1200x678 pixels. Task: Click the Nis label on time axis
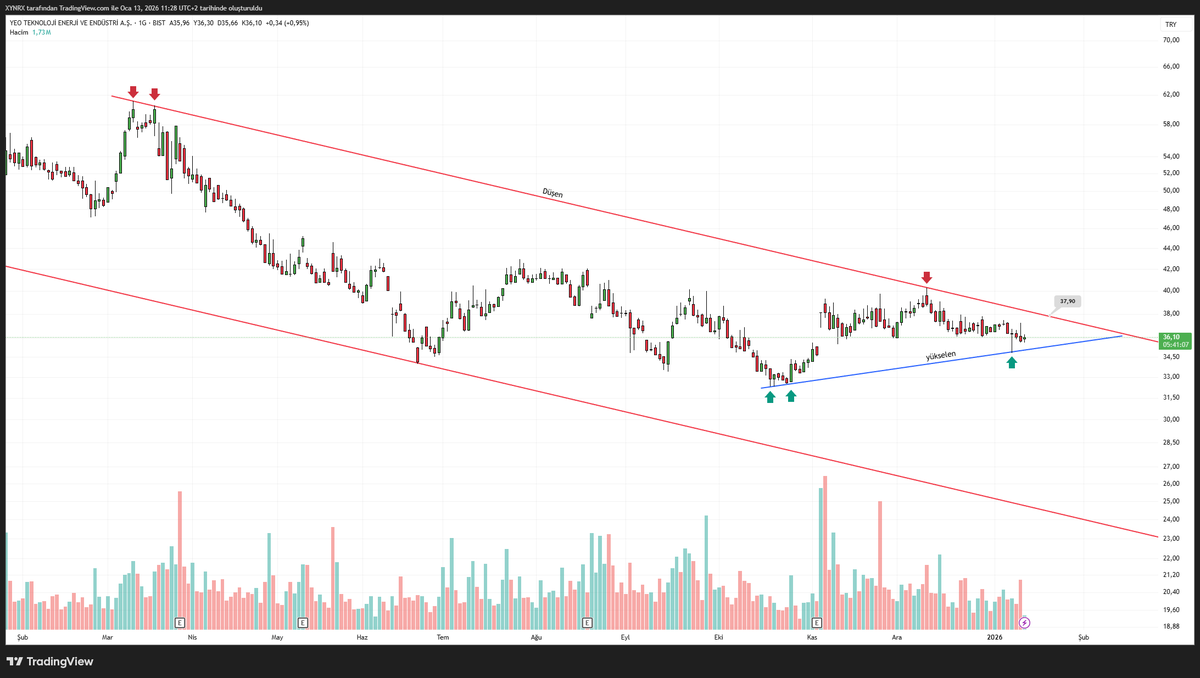(191, 636)
